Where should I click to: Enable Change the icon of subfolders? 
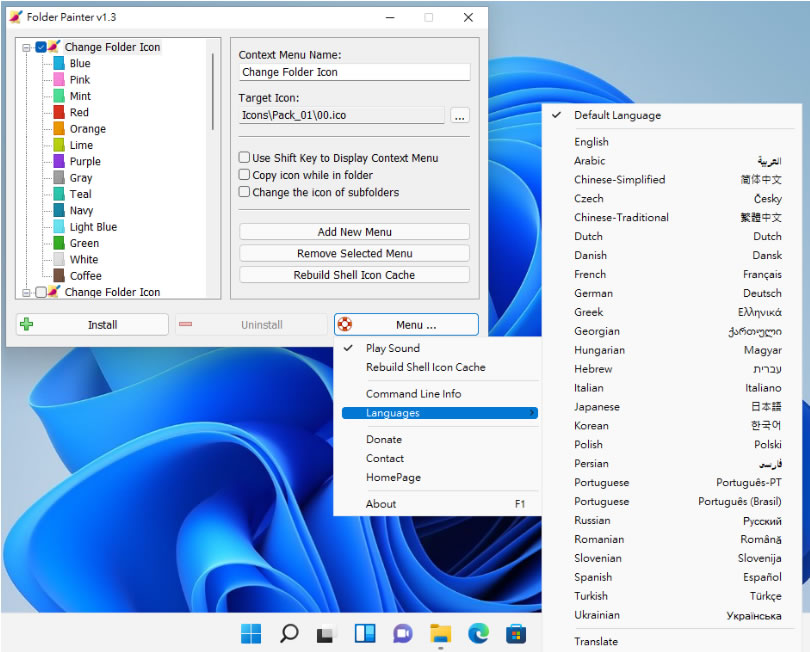tap(244, 192)
